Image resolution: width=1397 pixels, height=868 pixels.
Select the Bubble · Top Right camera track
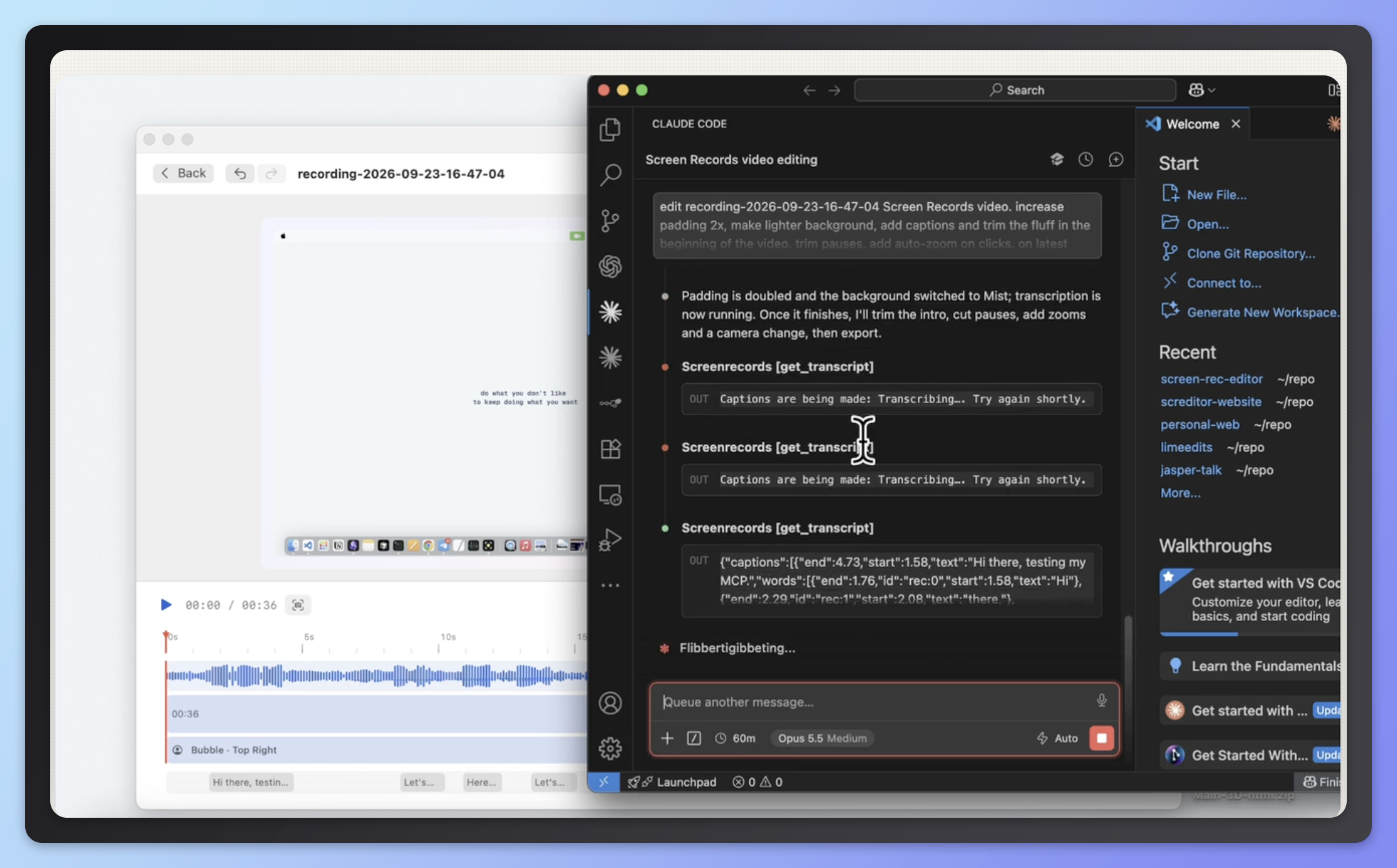pos(377,750)
